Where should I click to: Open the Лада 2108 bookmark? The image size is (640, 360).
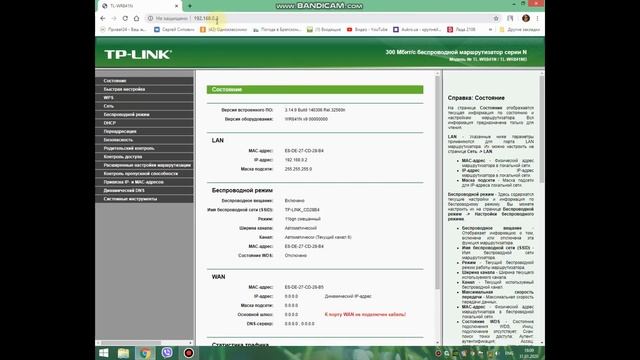pos(461,29)
